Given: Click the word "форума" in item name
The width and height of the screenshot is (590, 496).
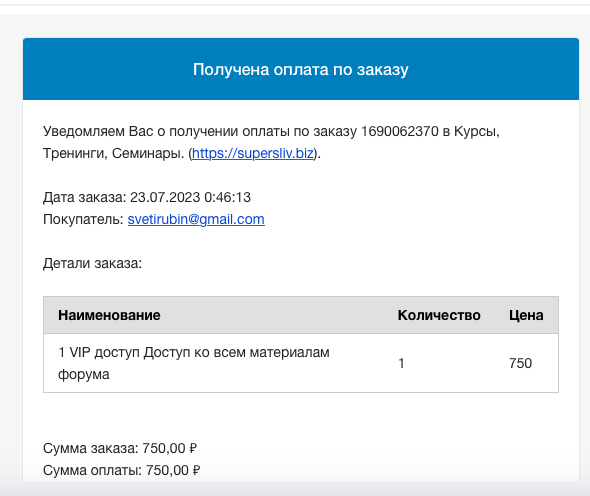Looking at the screenshot, I should (84, 374).
